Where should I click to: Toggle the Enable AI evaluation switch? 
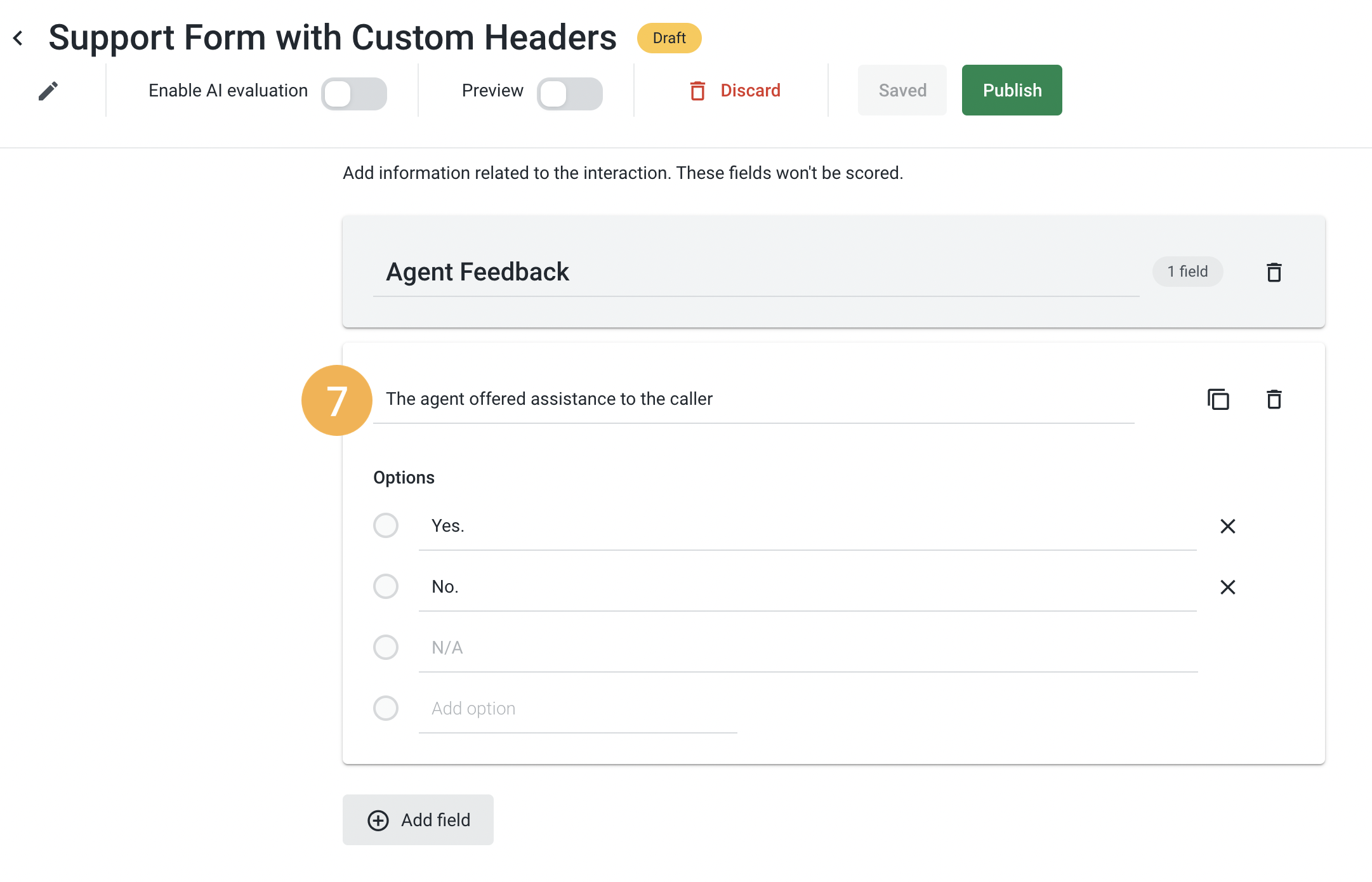(x=354, y=94)
